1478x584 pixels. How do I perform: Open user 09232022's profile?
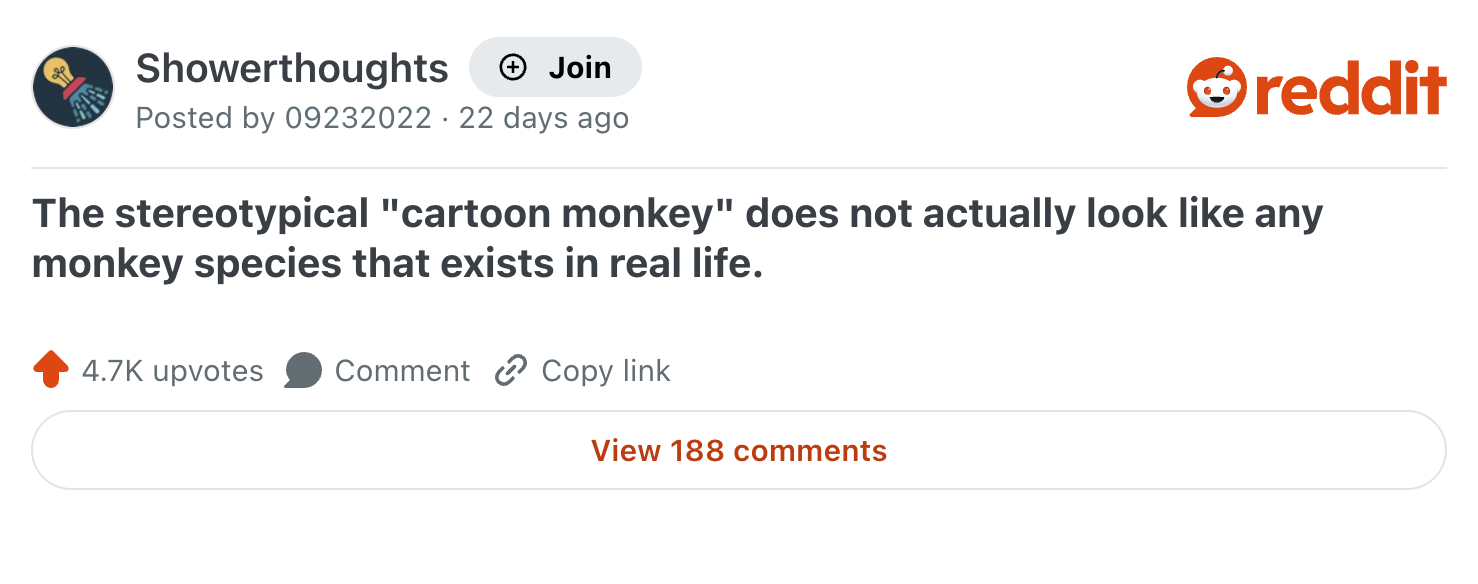(358, 118)
